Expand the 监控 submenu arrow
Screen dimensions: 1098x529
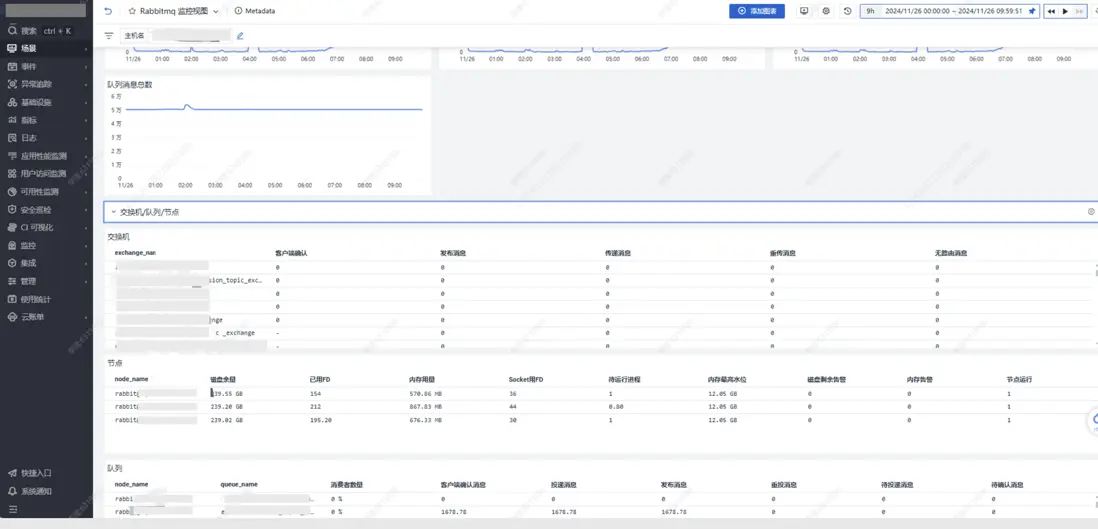86,245
